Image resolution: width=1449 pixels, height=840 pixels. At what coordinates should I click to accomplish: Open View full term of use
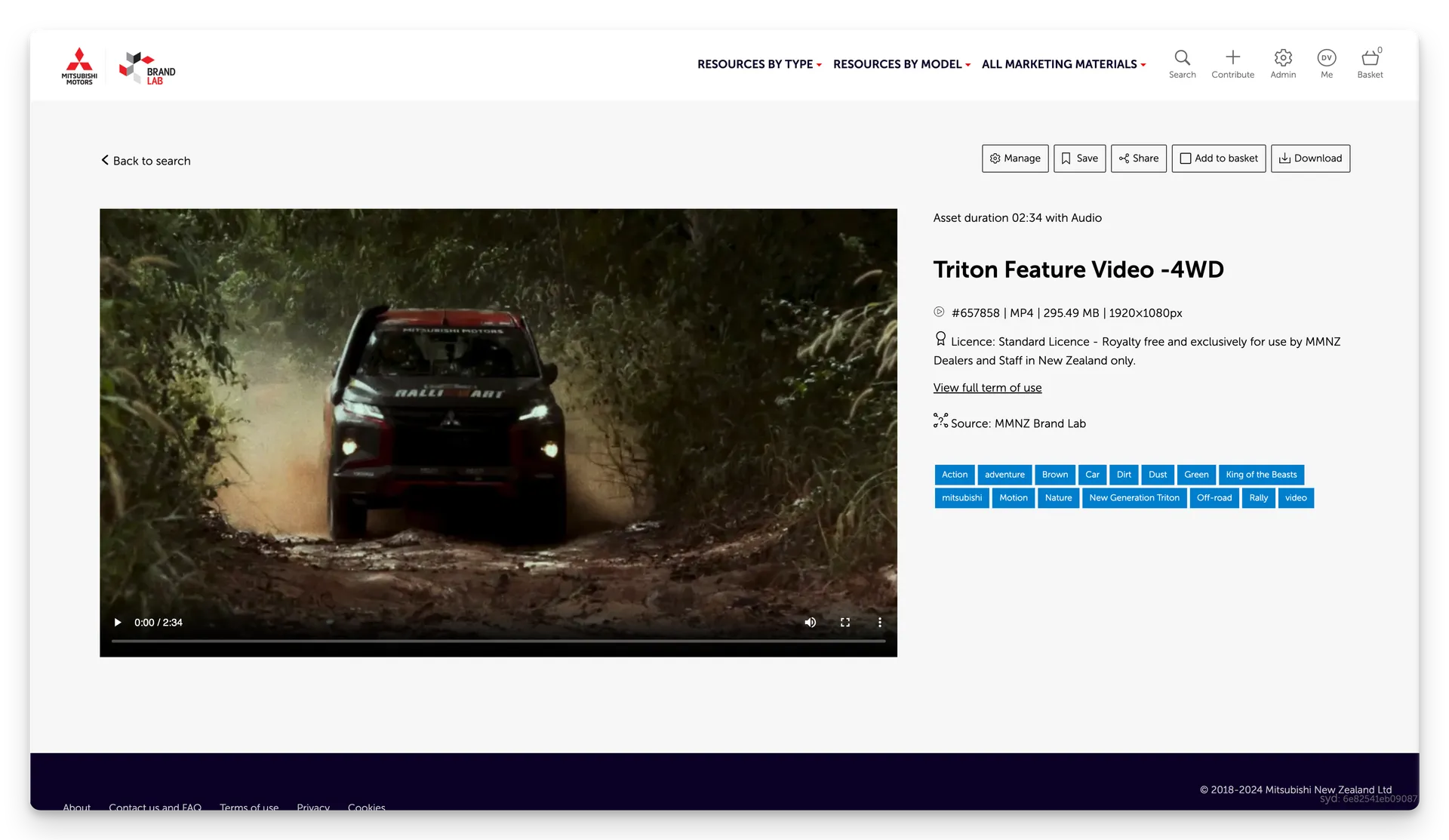(x=986, y=387)
